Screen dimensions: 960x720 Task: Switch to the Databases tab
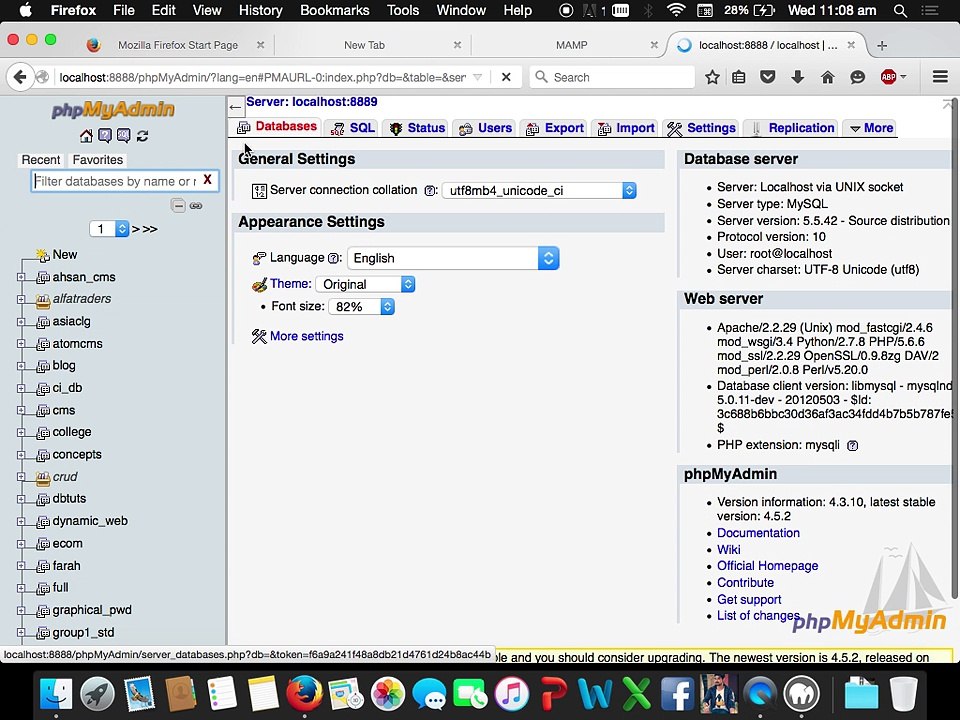click(277, 127)
